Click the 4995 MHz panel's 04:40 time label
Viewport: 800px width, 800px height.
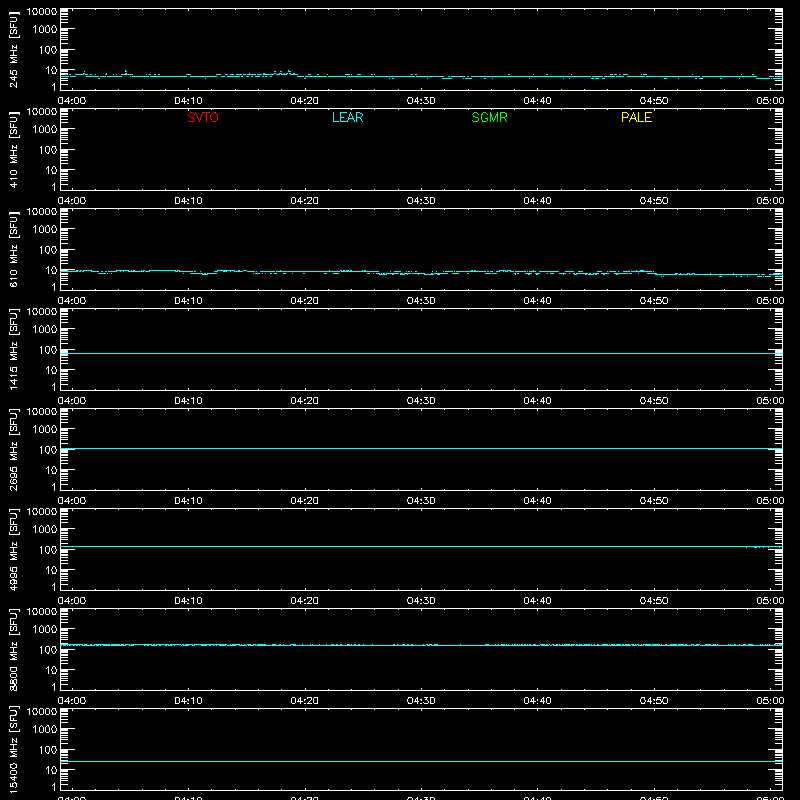click(537, 601)
